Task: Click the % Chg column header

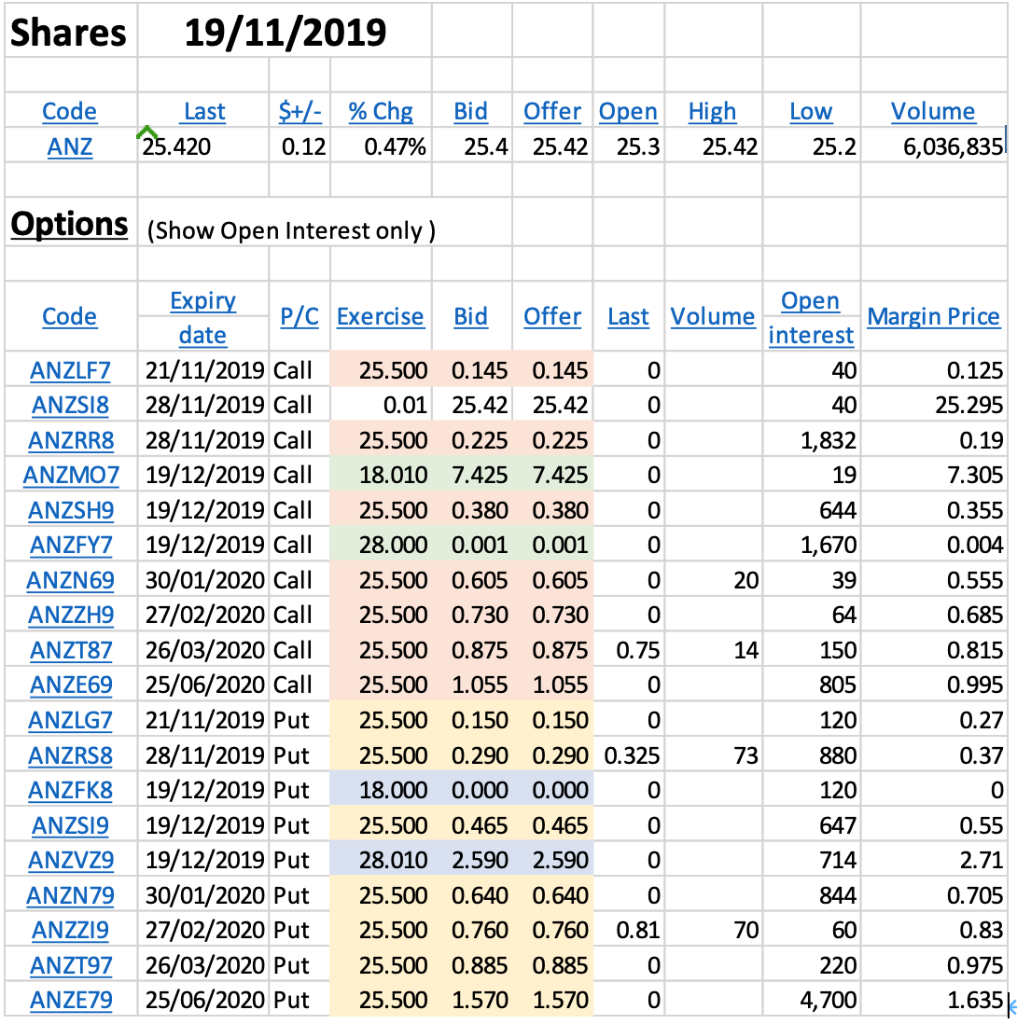Action: (x=381, y=111)
